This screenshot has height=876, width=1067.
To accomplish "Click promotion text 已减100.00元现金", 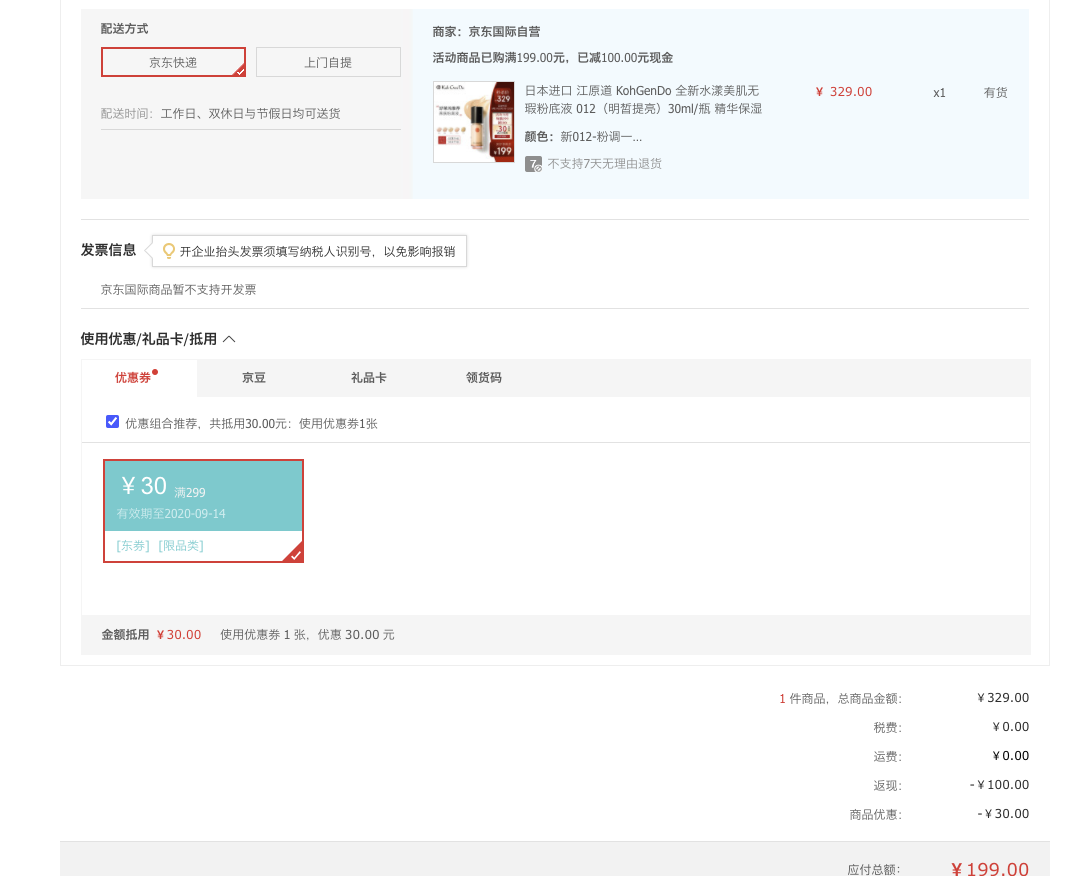I will coord(625,58).
